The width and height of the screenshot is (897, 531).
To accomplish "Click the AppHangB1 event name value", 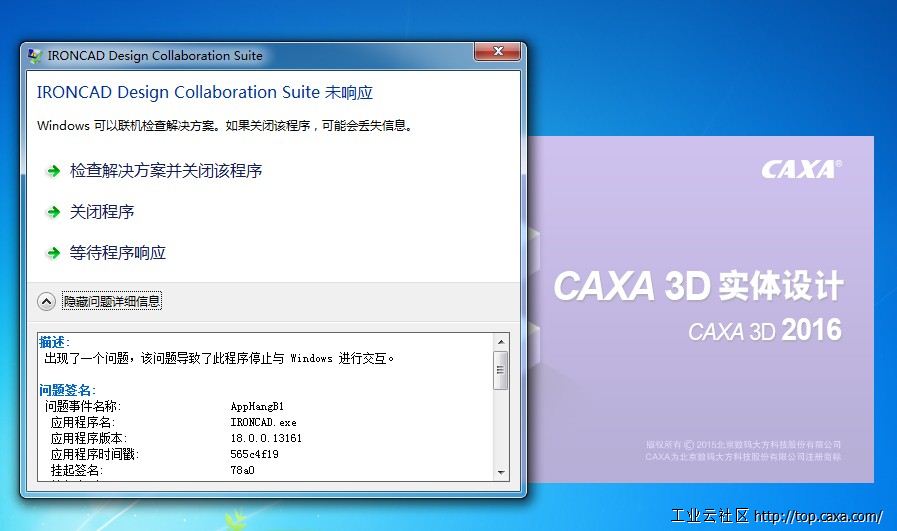I will tap(257, 406).
